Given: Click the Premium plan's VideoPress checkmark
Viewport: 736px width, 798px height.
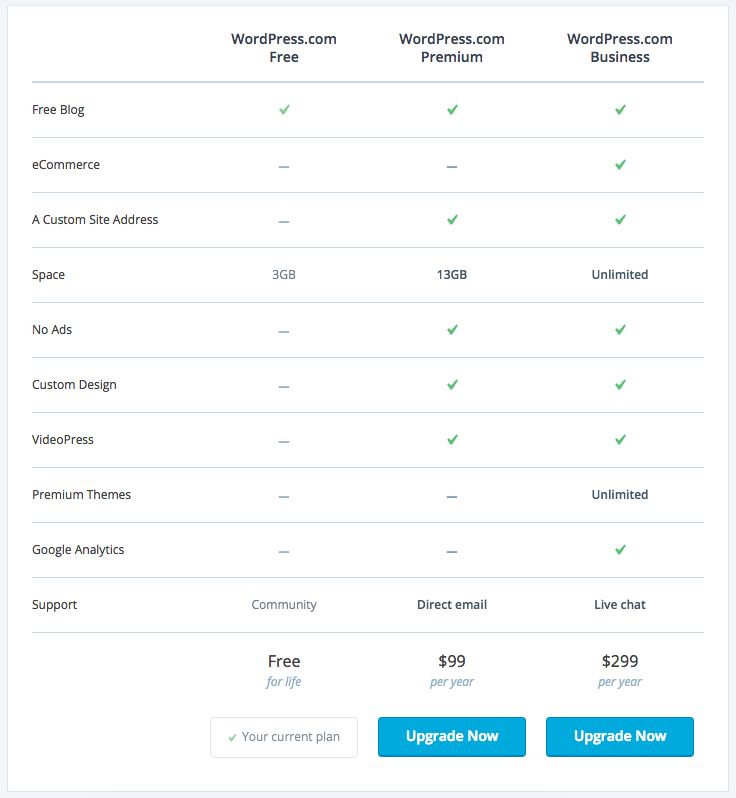Looking at the screenshot, I should point(452,439).
